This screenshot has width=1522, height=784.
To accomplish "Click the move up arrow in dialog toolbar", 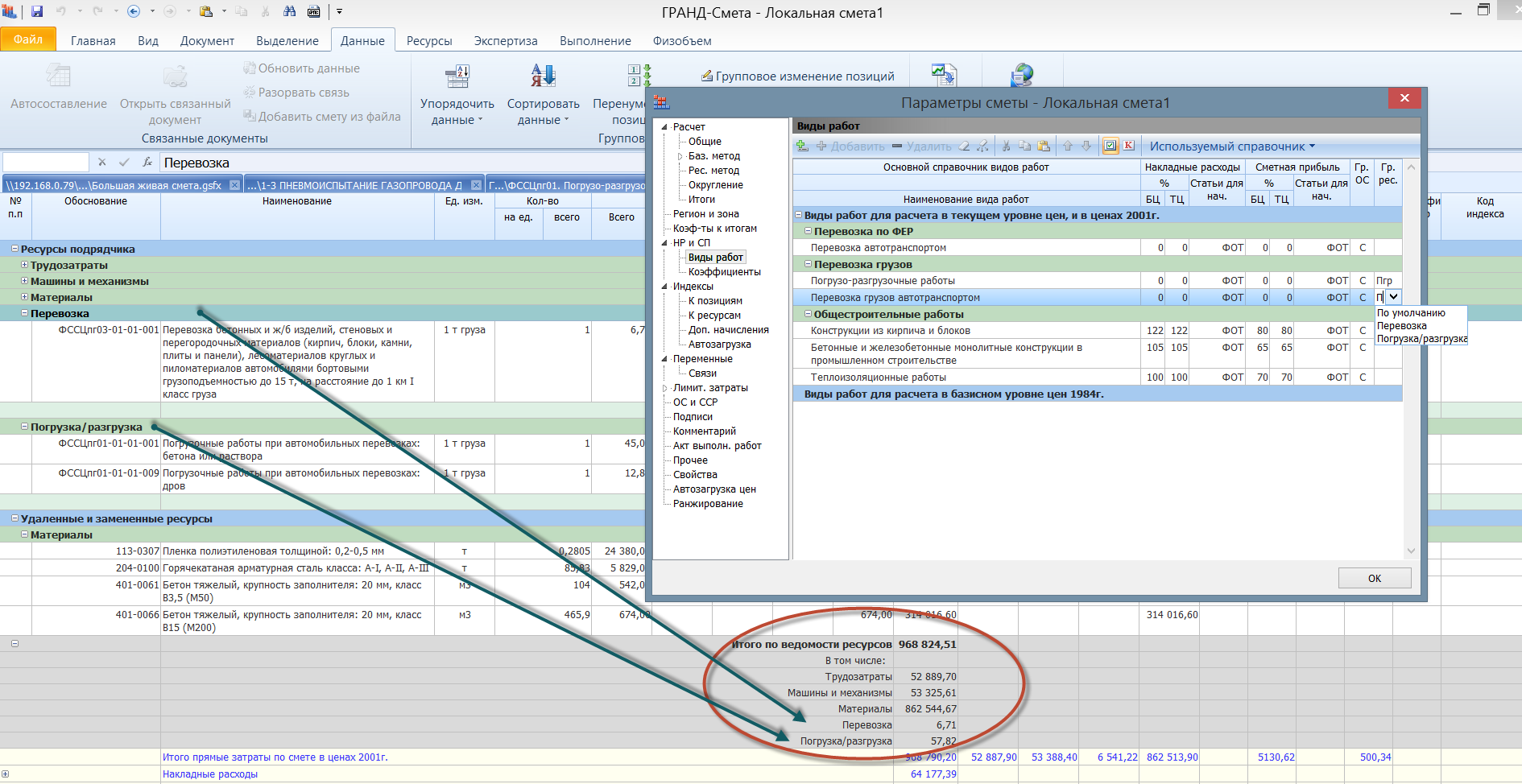I will (x=1068, y=146).
